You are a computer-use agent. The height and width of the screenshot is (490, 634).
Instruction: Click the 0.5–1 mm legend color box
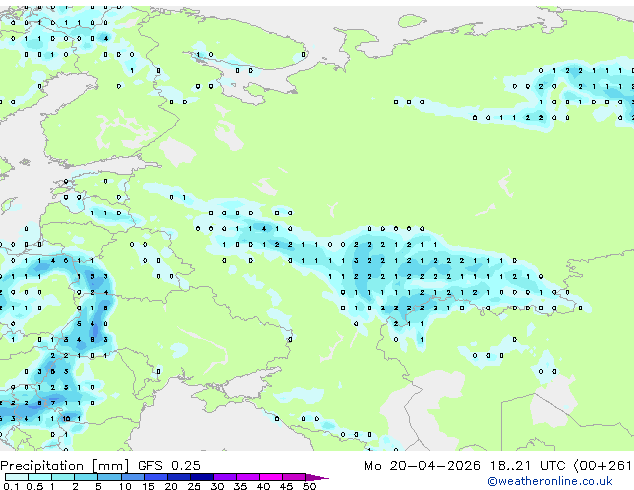tap(40, 477)
